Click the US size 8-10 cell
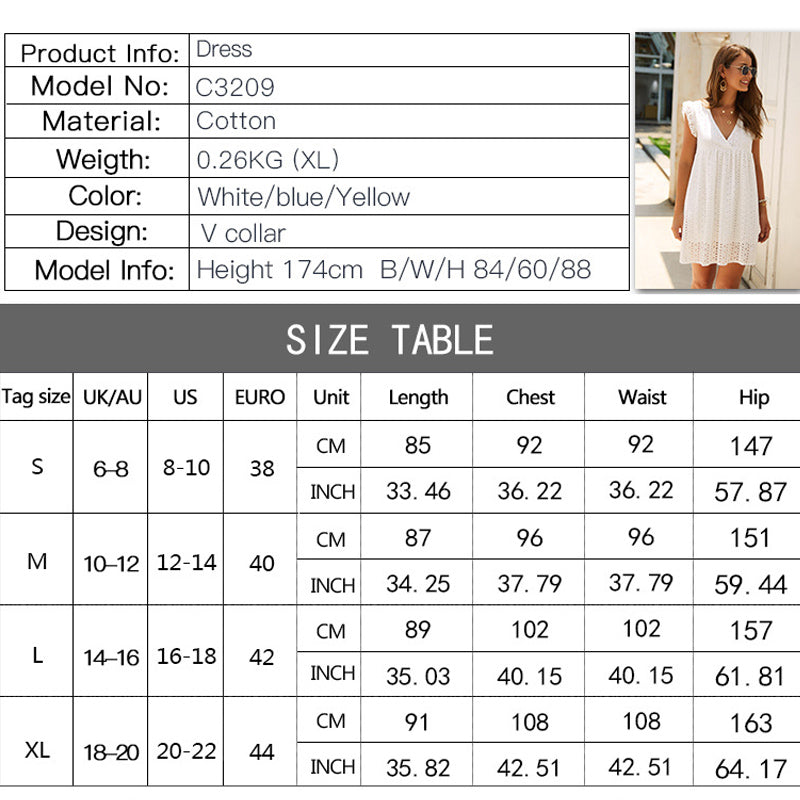The image size is (800, 800). 185,467
